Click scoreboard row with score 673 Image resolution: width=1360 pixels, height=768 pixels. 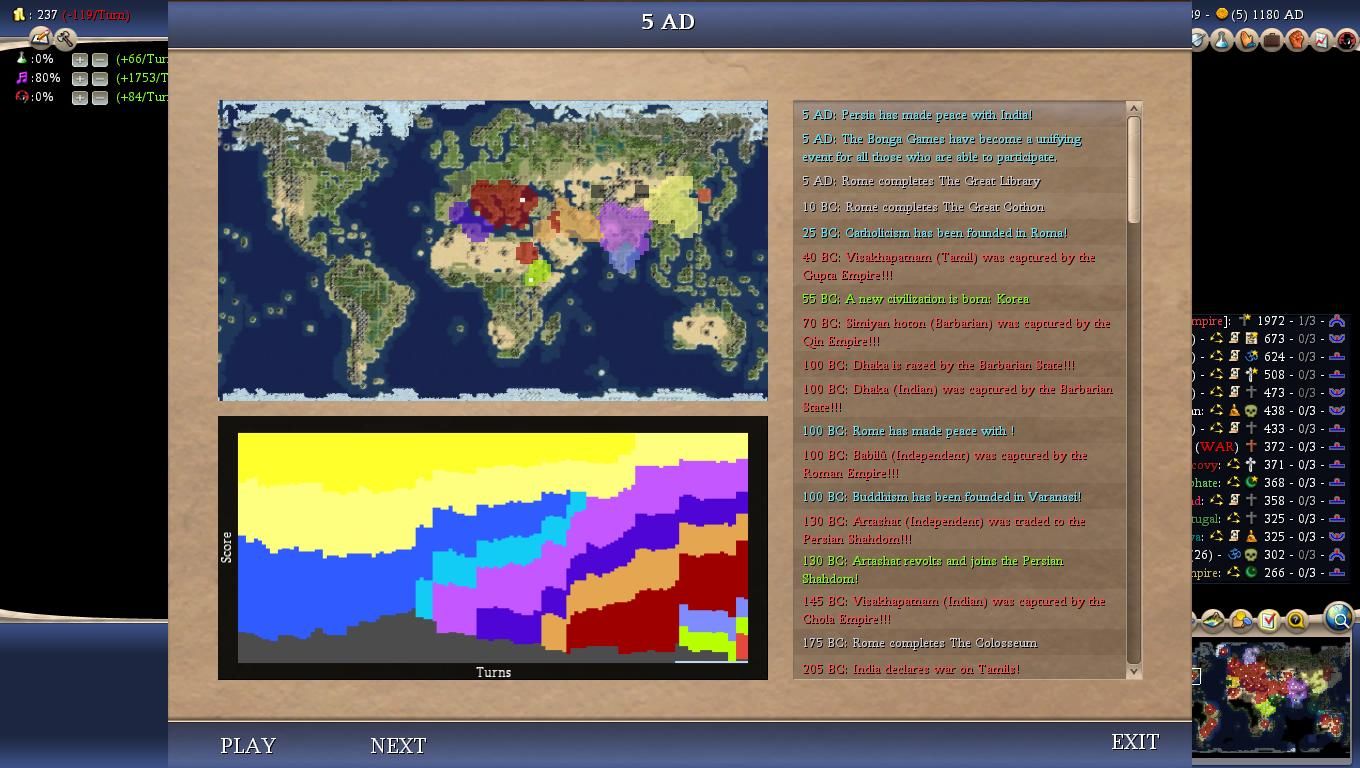[x=1270, y=339]
